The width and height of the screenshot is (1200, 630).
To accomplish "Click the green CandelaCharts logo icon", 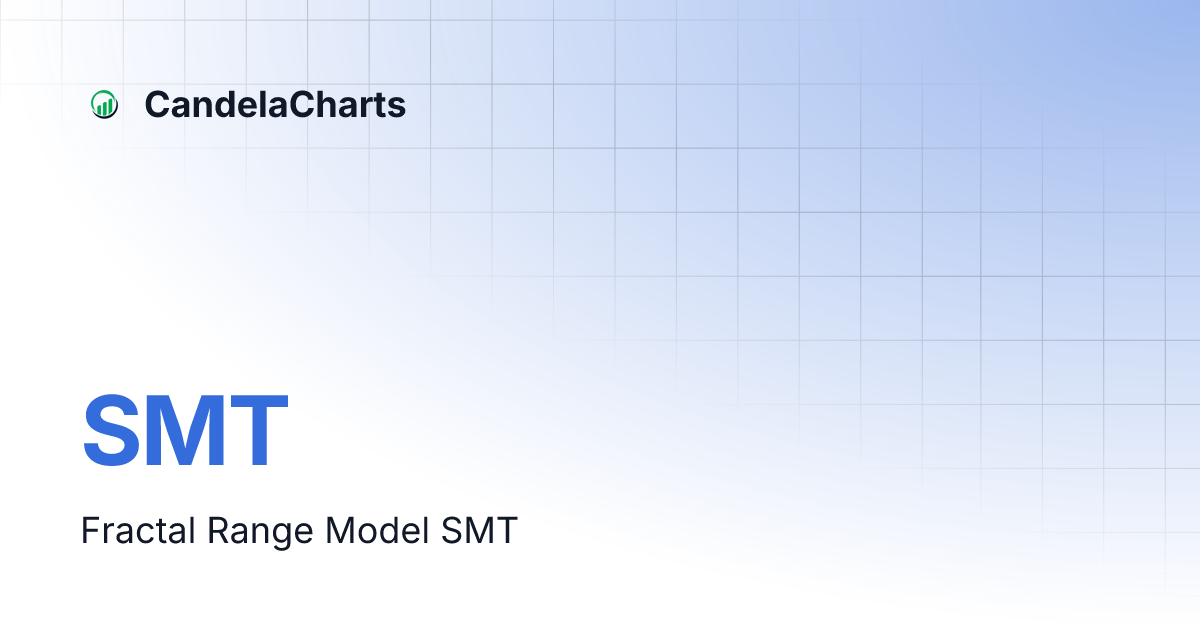I will (104, 104).
